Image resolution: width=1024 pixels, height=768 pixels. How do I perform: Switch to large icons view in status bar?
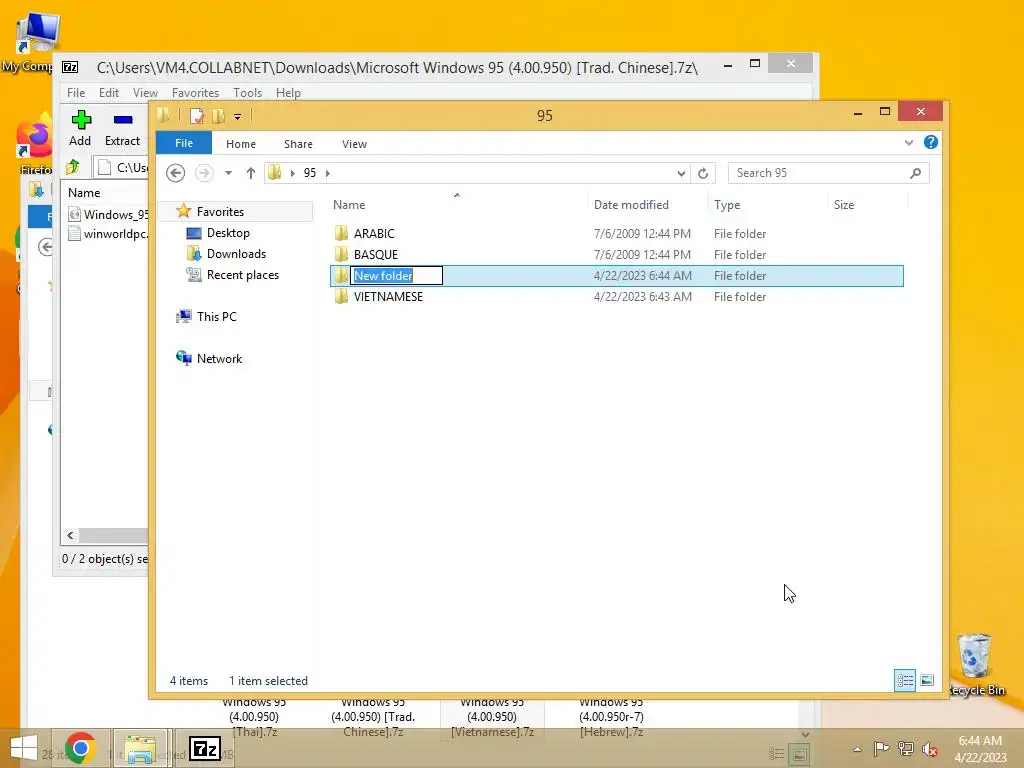(927, 680)
